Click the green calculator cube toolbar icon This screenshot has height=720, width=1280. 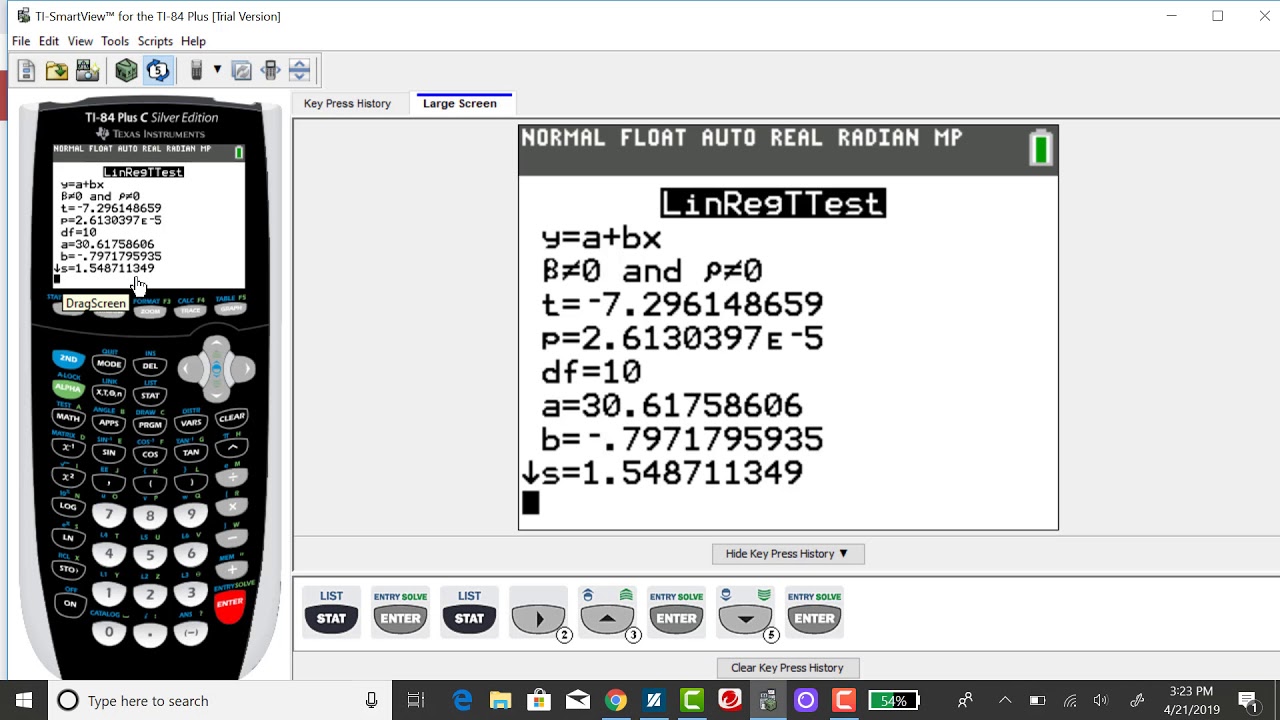[x=126, y=70]
